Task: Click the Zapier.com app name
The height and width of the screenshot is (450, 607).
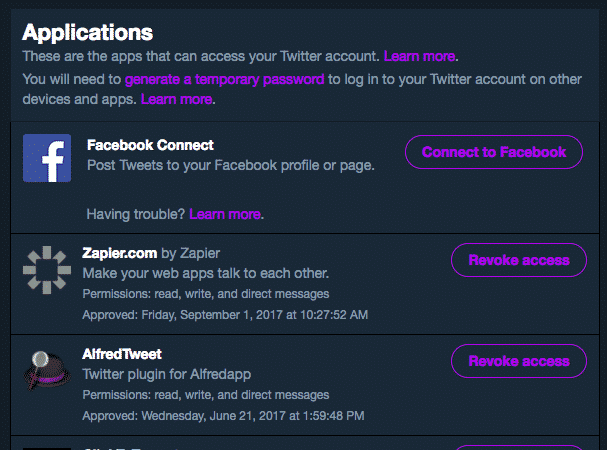Action: 120,253
